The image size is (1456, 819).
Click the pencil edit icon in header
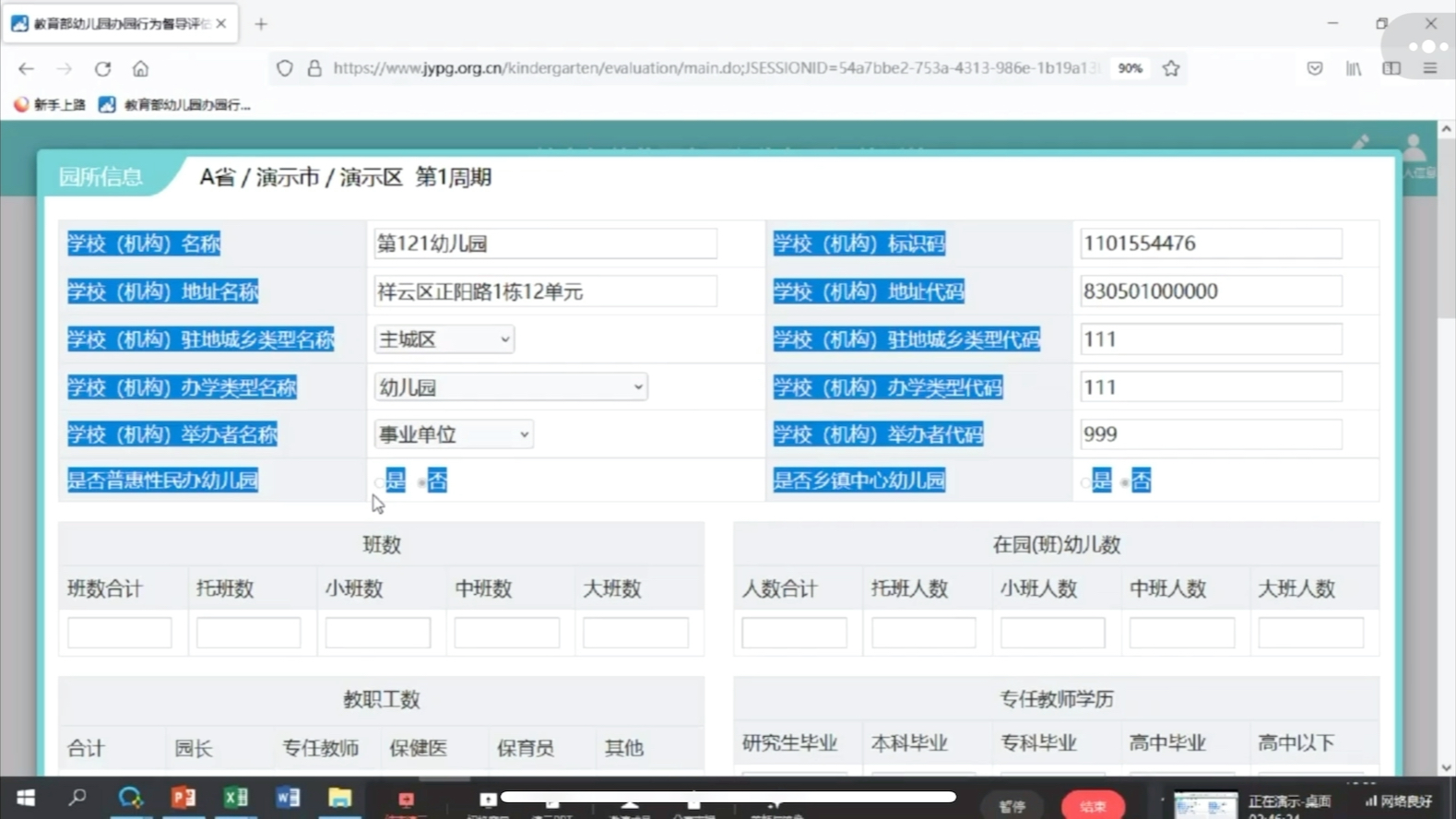pos(1361,142)
